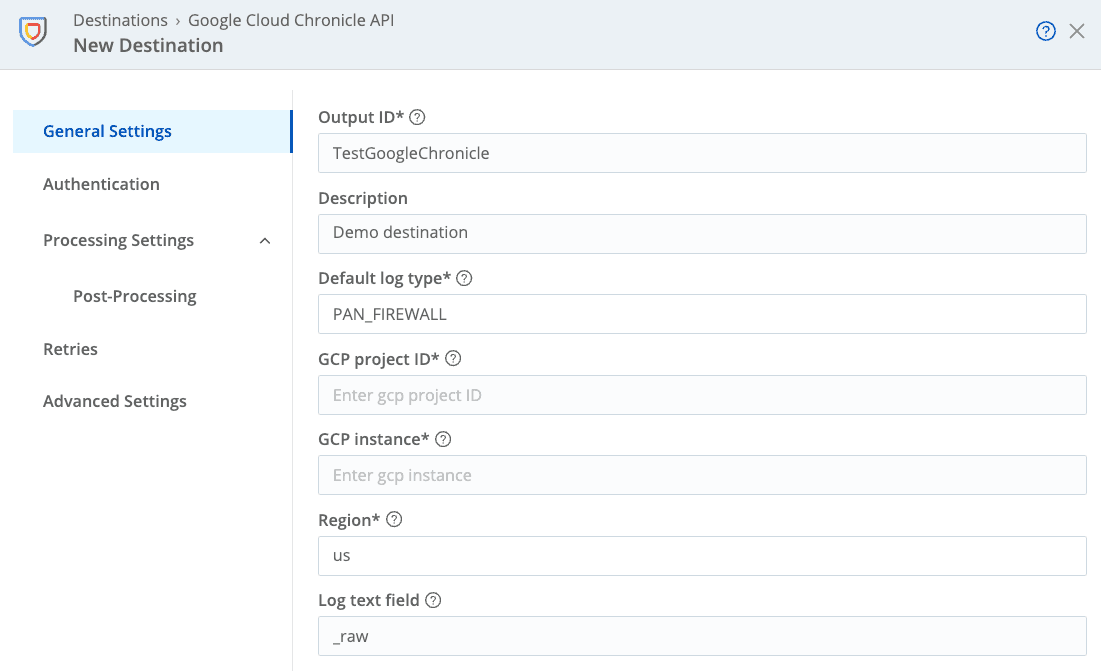Click the GCP project ID input field
Screen dimensions: 1101x671
[702, 395]
